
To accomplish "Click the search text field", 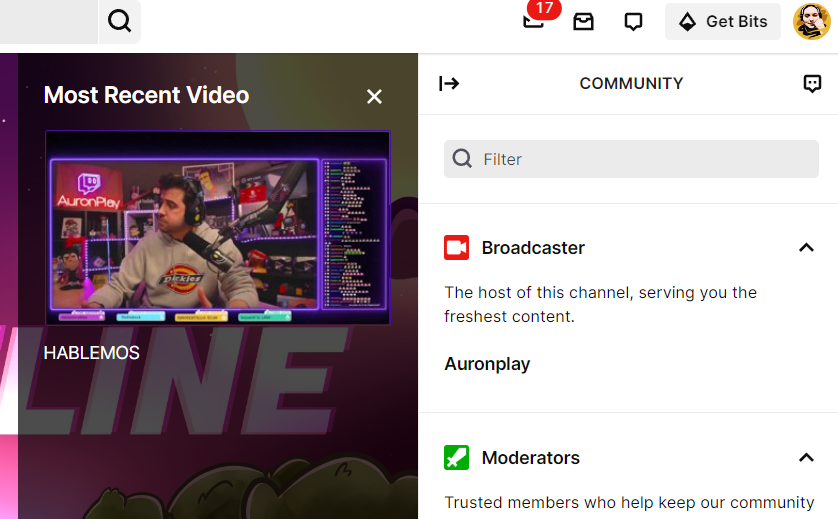I will tap(49, 21).
